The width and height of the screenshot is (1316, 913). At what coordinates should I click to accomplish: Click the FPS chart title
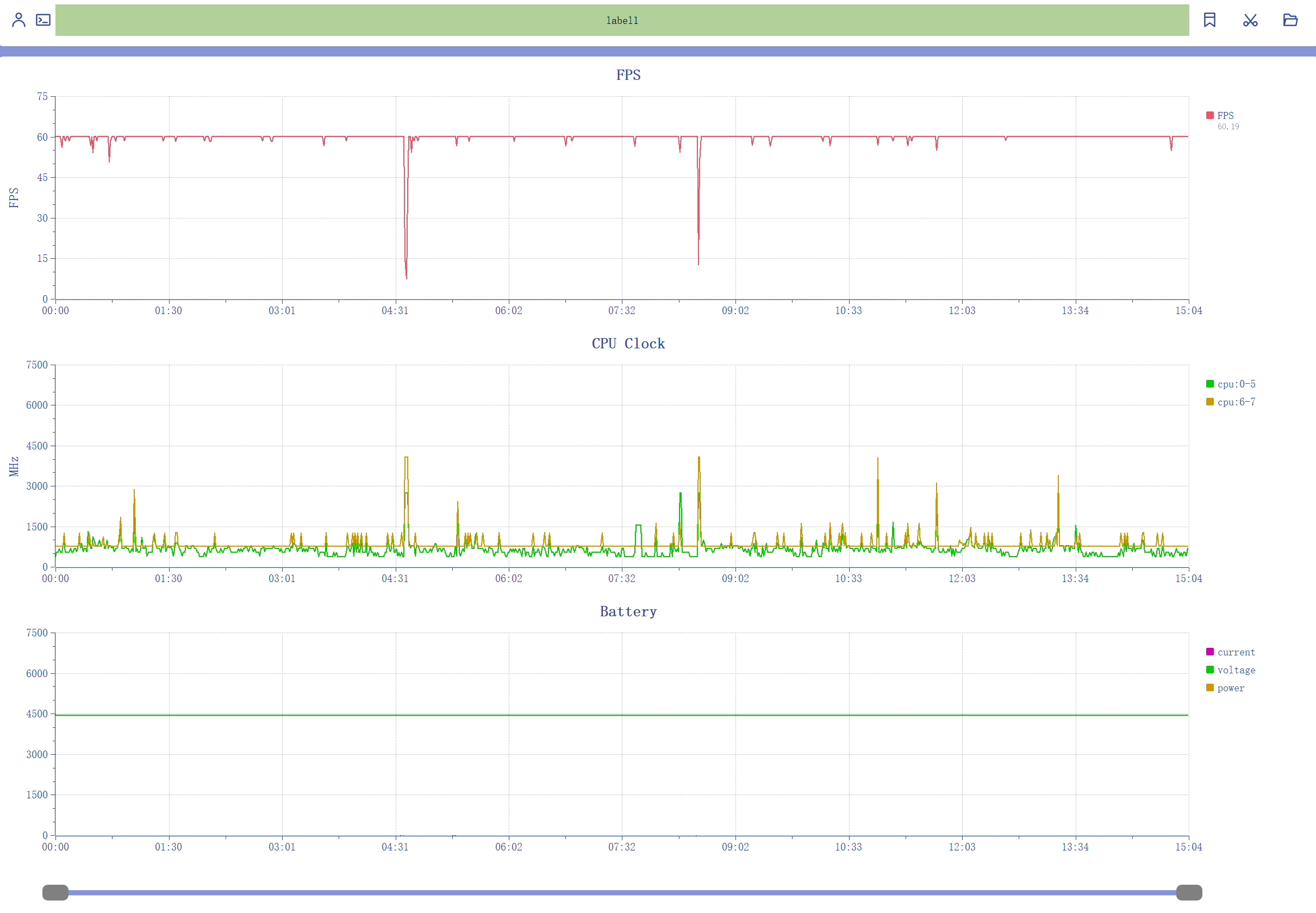(x=628, y=75)
